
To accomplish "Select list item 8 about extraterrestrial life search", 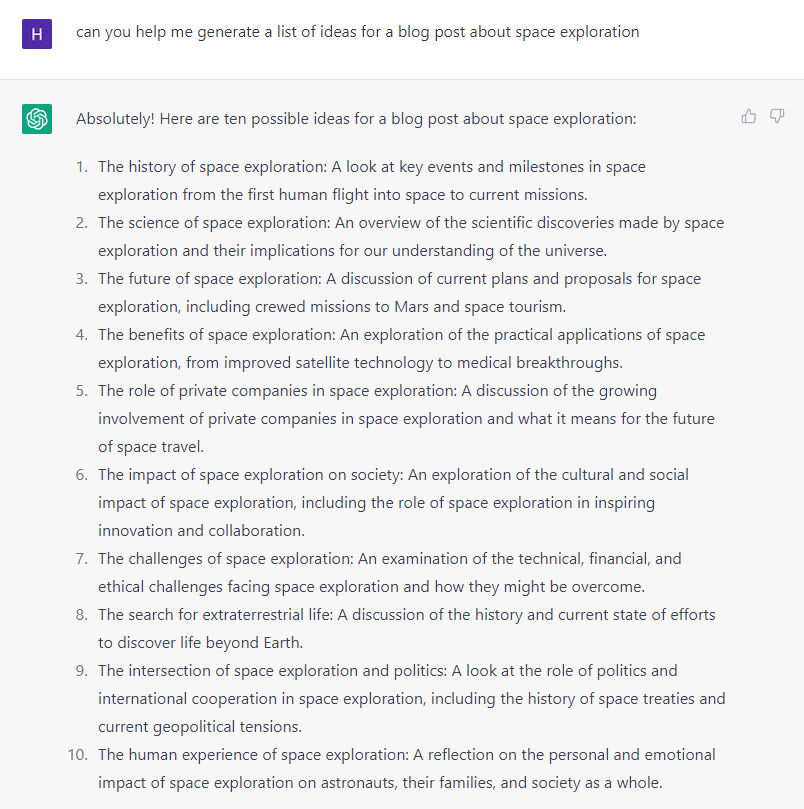I will click(x=407, y=628).
